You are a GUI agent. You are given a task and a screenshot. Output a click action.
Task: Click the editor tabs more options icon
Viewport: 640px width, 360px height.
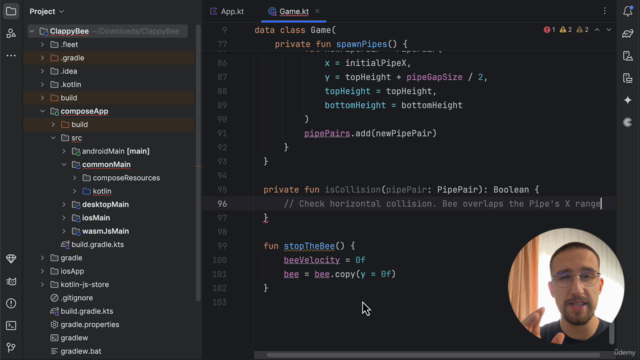[x=604, y=11]
